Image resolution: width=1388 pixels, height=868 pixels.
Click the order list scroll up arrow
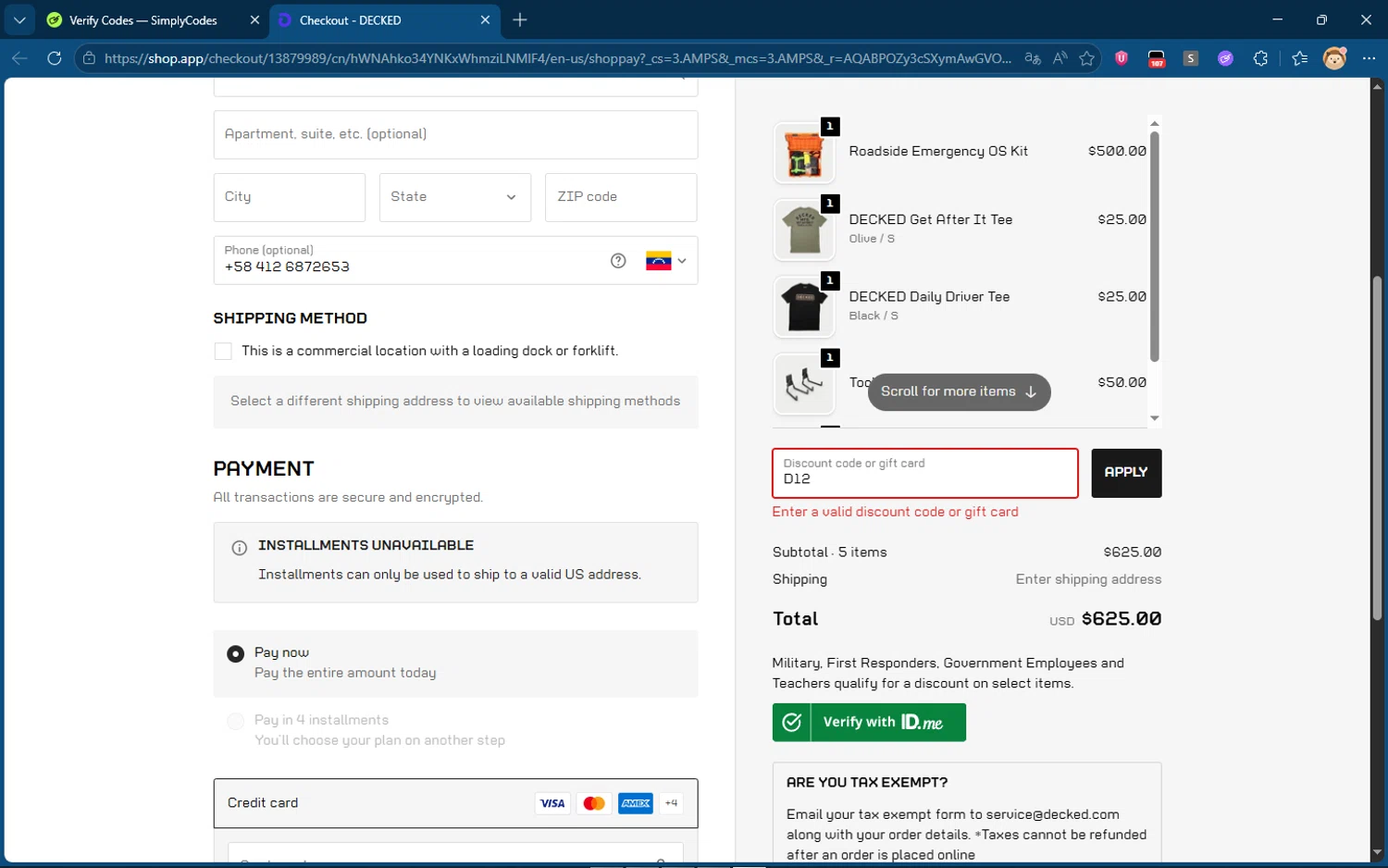click(x=1154, y=123)
